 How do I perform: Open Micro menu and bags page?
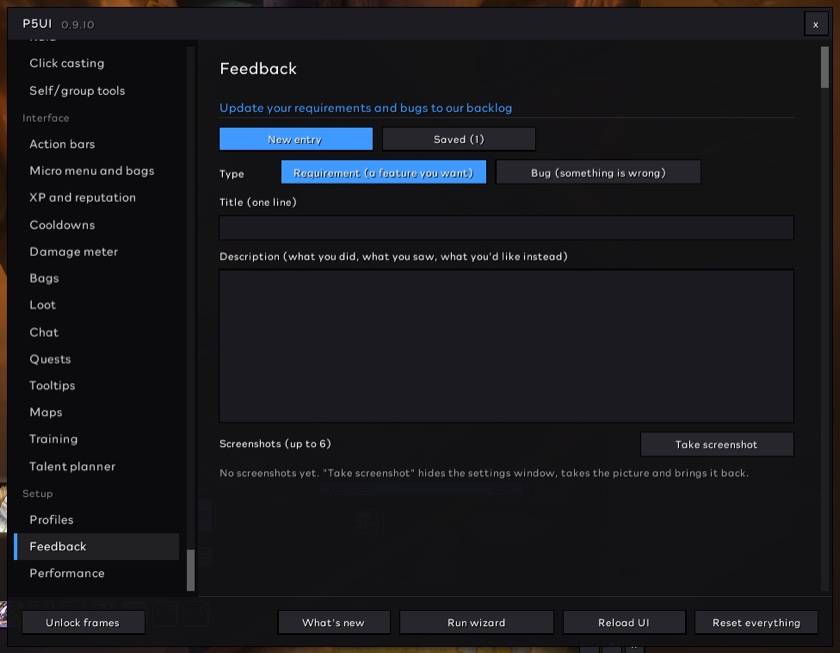92,171
